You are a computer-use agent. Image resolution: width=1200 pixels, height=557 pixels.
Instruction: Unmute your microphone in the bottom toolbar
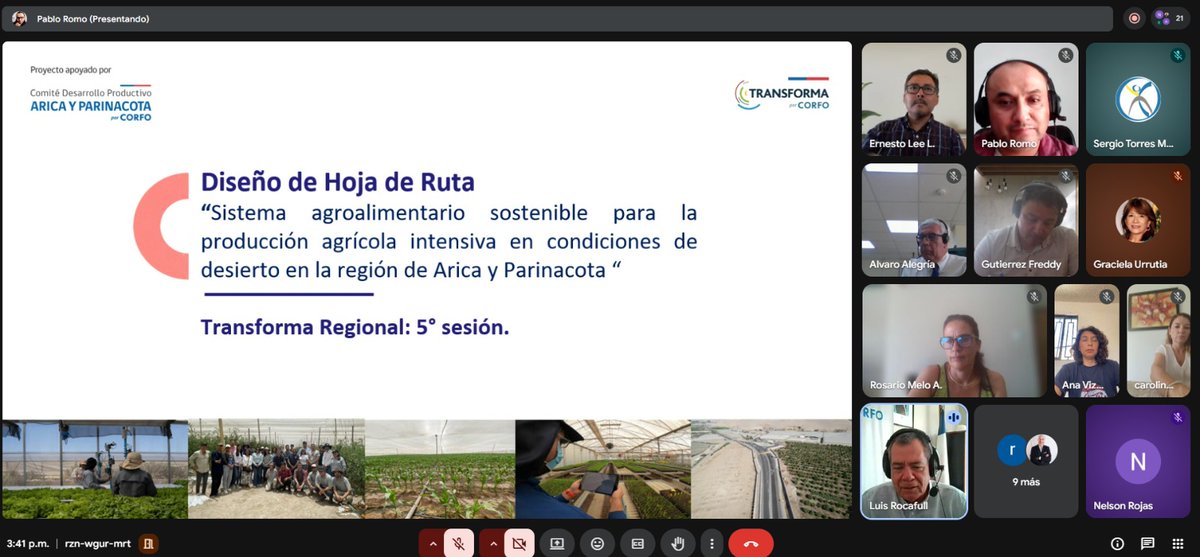(x=458, y=543)
